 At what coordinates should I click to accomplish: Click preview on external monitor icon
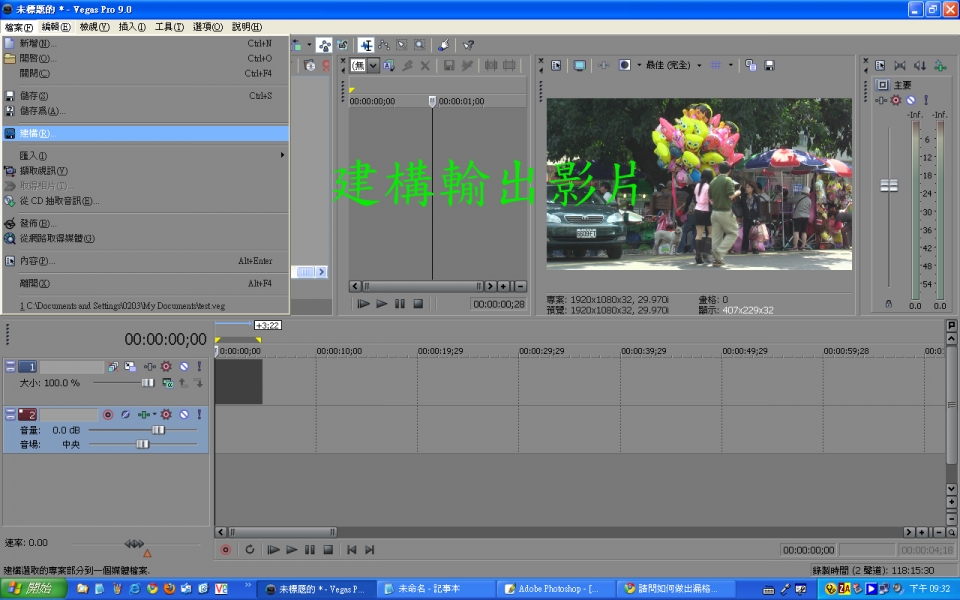click(579, 65)
